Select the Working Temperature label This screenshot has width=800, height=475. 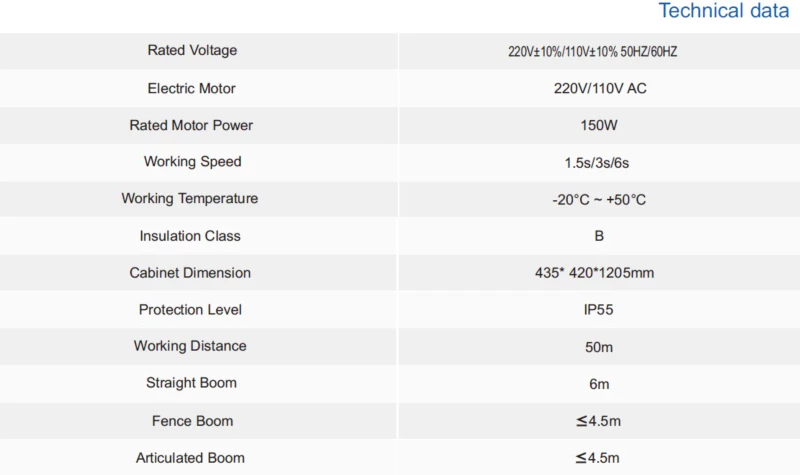point(190,198)
